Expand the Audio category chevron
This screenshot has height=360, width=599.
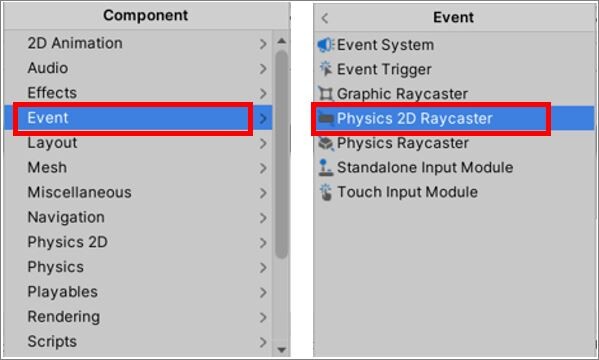[x=263, y=69]
